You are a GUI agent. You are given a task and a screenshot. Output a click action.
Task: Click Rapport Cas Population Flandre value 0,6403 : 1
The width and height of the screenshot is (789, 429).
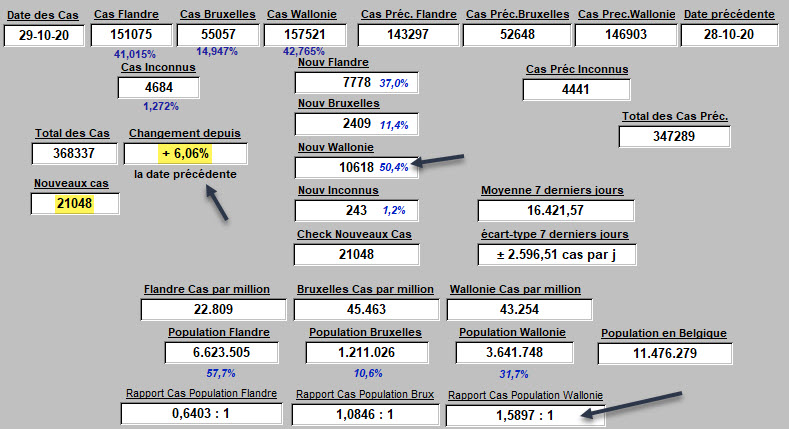click(201, 414)
